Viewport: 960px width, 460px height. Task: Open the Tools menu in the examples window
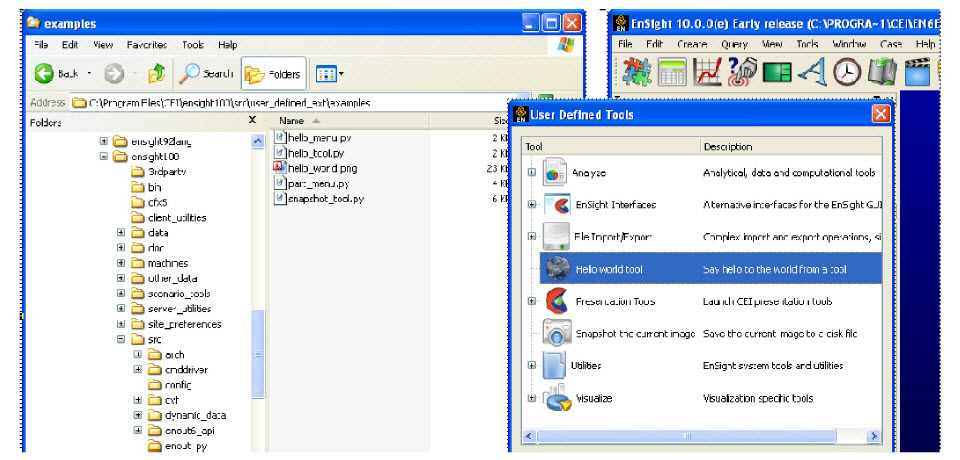(x=193, y=45)
